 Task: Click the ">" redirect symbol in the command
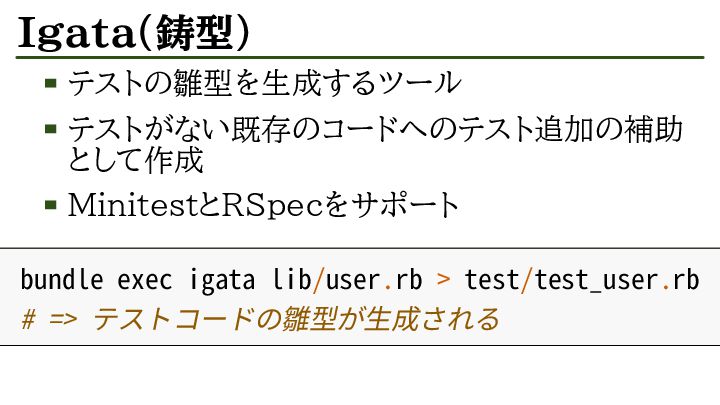[x=444, y=280]
